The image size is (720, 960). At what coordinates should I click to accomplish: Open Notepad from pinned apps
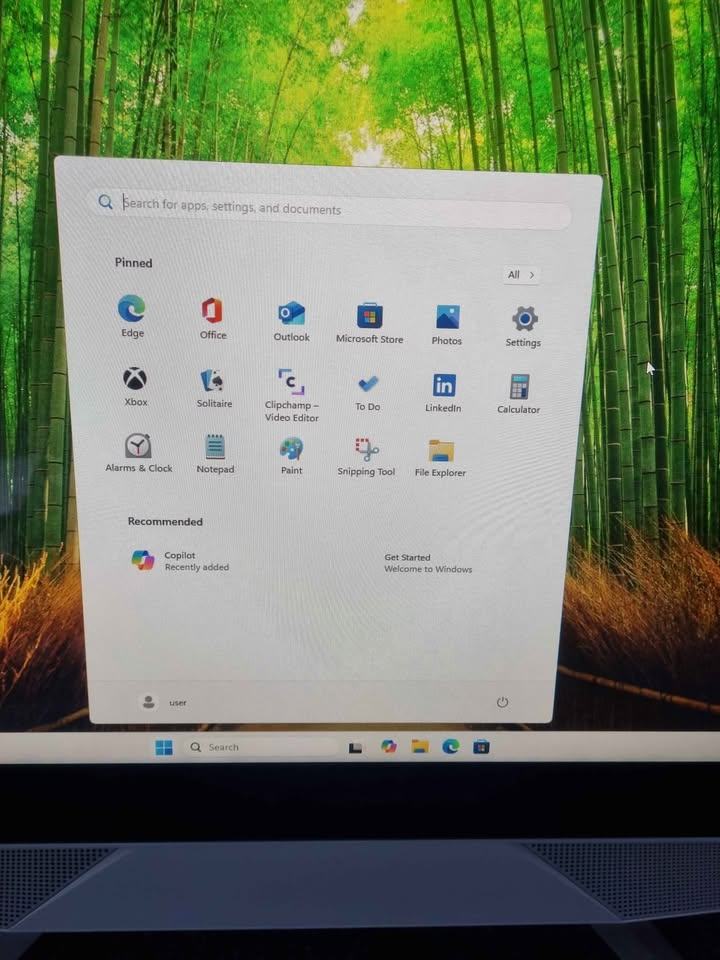(215, 454)
